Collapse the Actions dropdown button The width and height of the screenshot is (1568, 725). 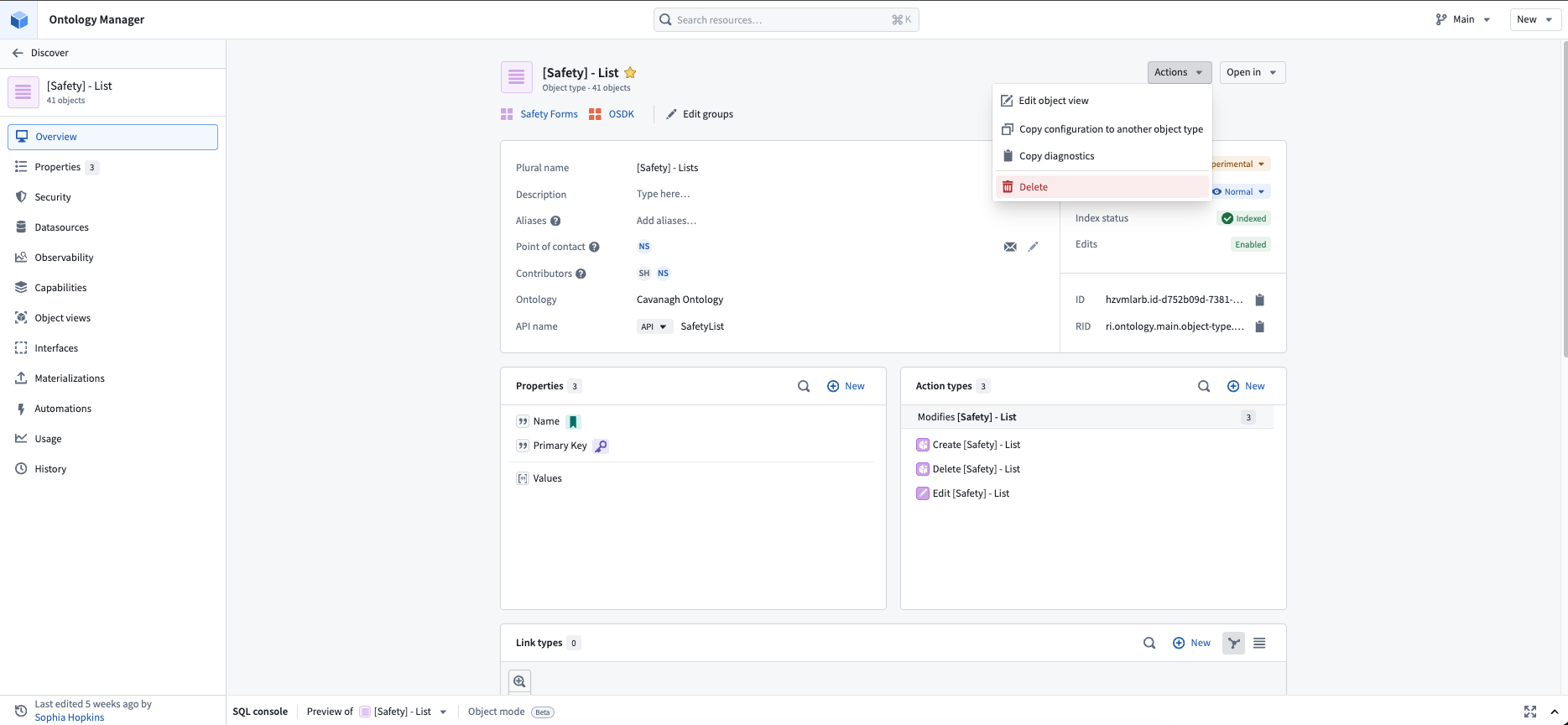pos(1180,72)
